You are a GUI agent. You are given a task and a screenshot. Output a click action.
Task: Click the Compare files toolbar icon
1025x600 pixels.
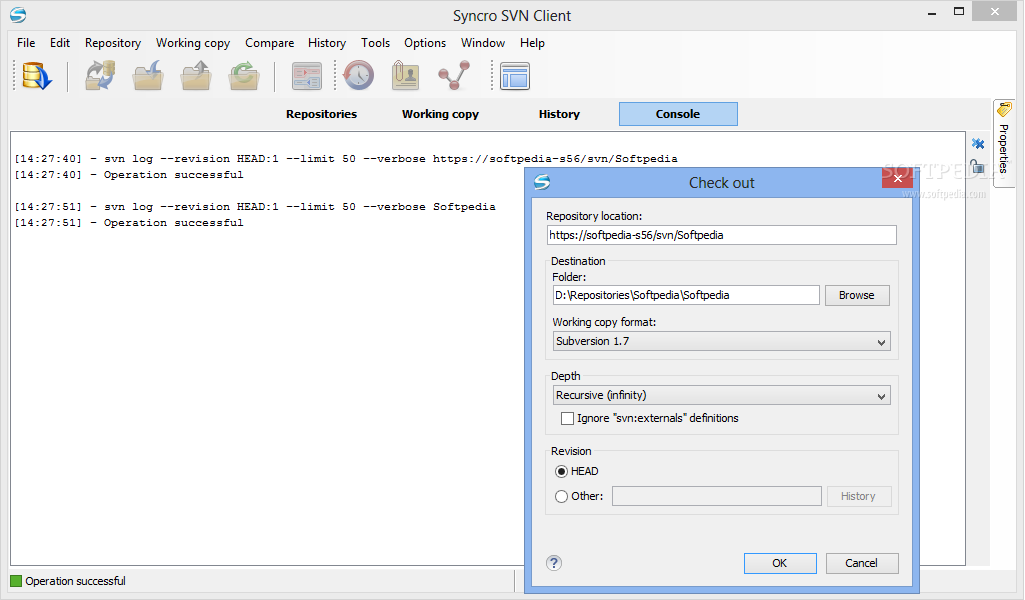[307, 76]
